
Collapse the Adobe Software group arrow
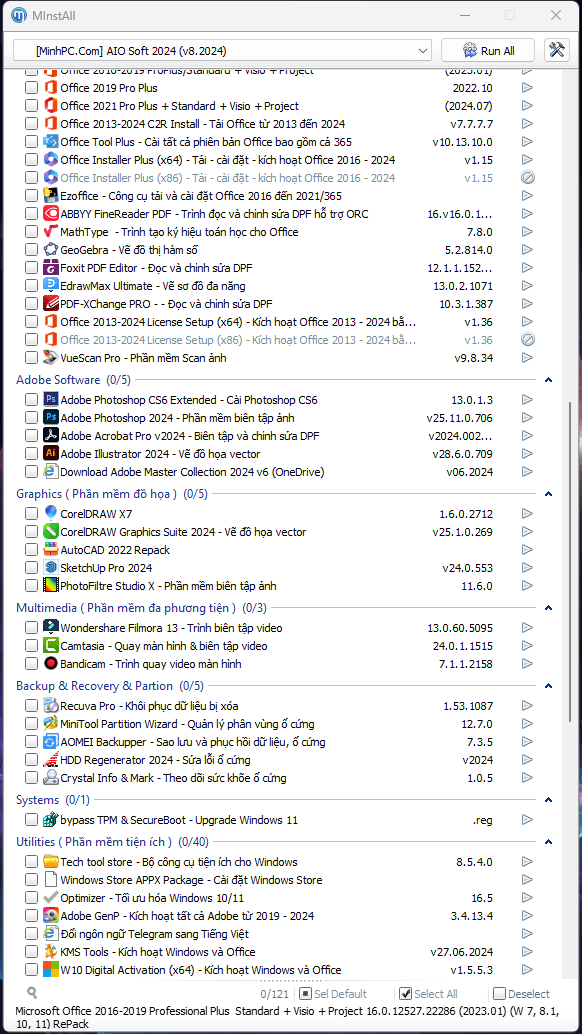click(x=548, y=380)
